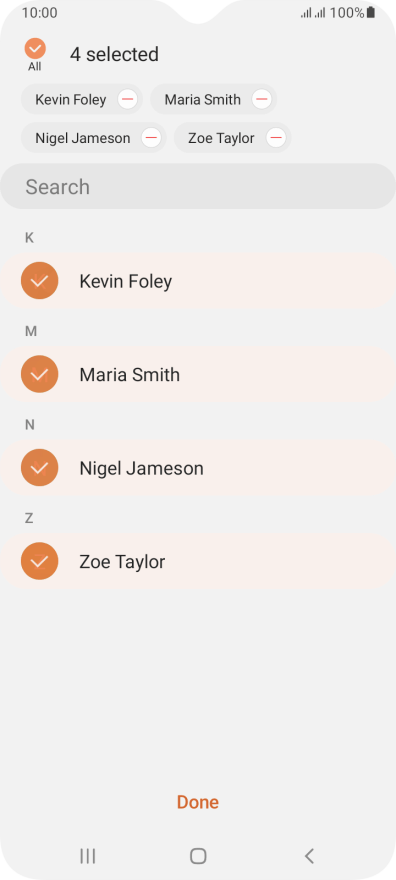This screenshot has width=396, height=880.
Task: Select the Kevin Foley name row
Action: tap(198, 281)
